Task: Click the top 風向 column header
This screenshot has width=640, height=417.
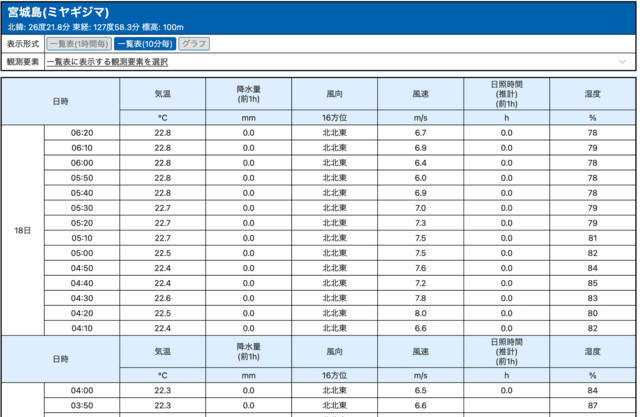Action: (x=334, y=94)
